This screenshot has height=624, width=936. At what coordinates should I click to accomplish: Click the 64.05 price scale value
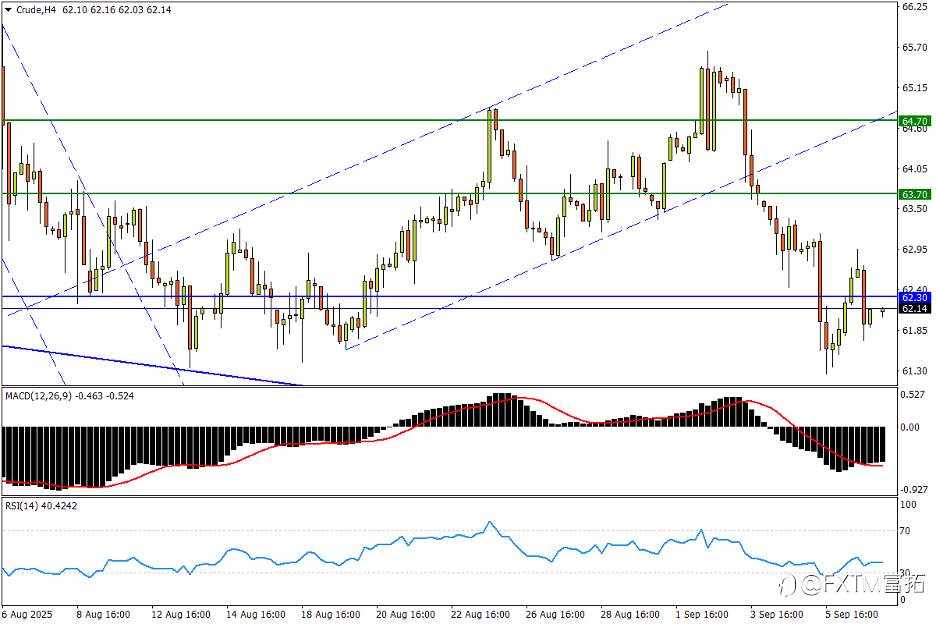tap(915, 169)
